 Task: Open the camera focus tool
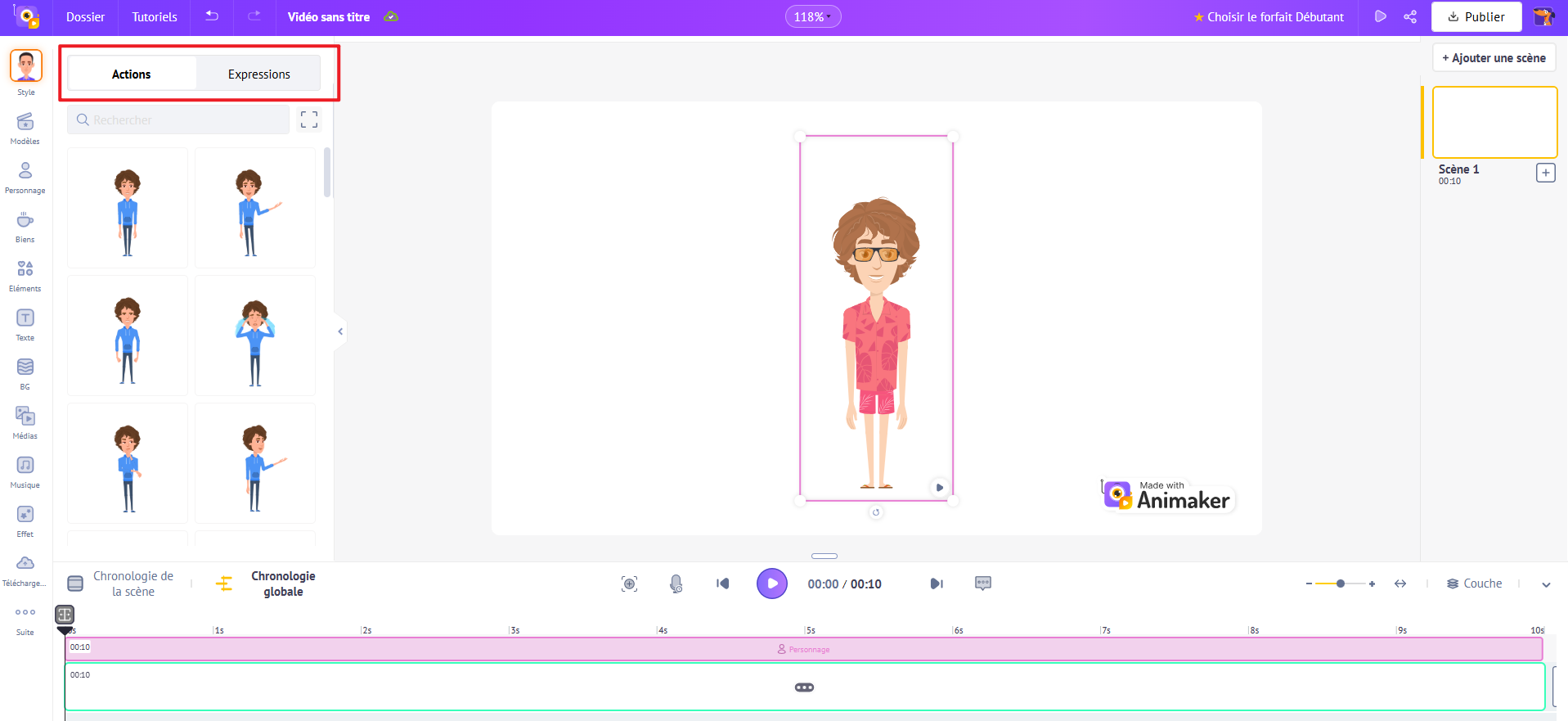point(629,584)
